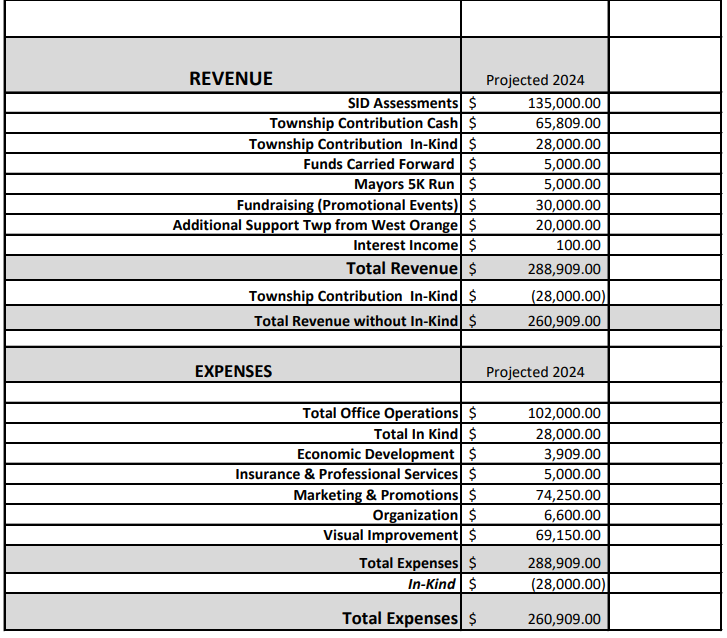Select the Funds Carried Forward row label
This screenshot has height=638, width=727.
[x=379, y=164]
